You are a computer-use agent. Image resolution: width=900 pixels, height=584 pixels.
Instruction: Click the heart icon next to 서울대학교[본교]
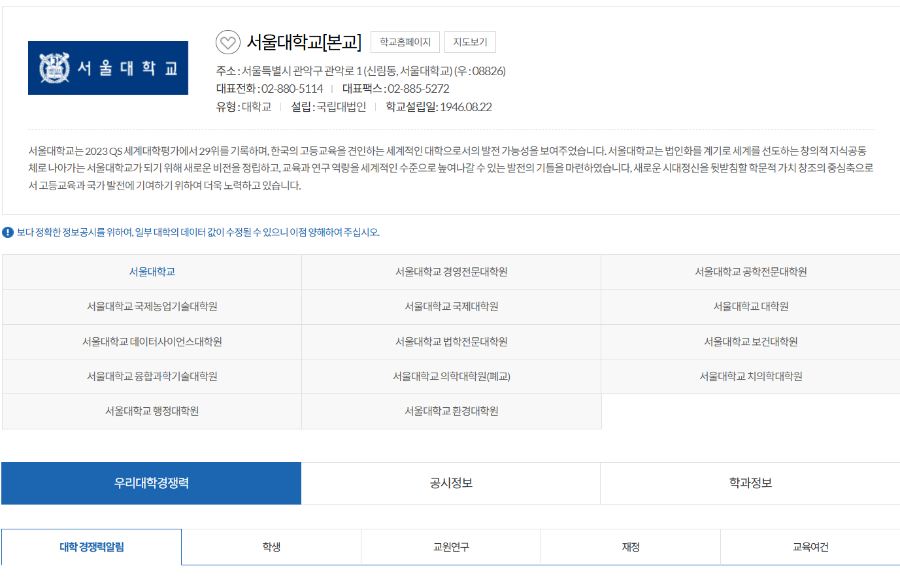(x=228, y=42)
